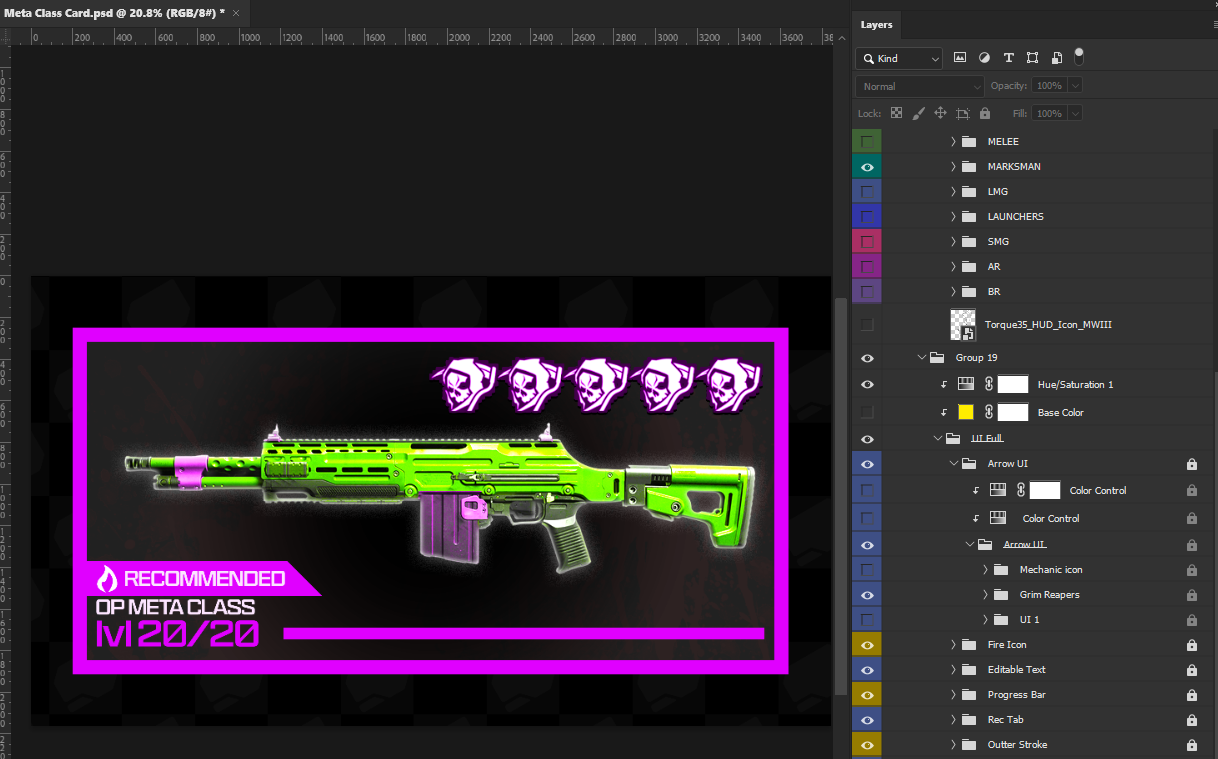Click lock icon on Arrow UI group
This screenshot has height=759, width=1218.
click(1191, 464)
